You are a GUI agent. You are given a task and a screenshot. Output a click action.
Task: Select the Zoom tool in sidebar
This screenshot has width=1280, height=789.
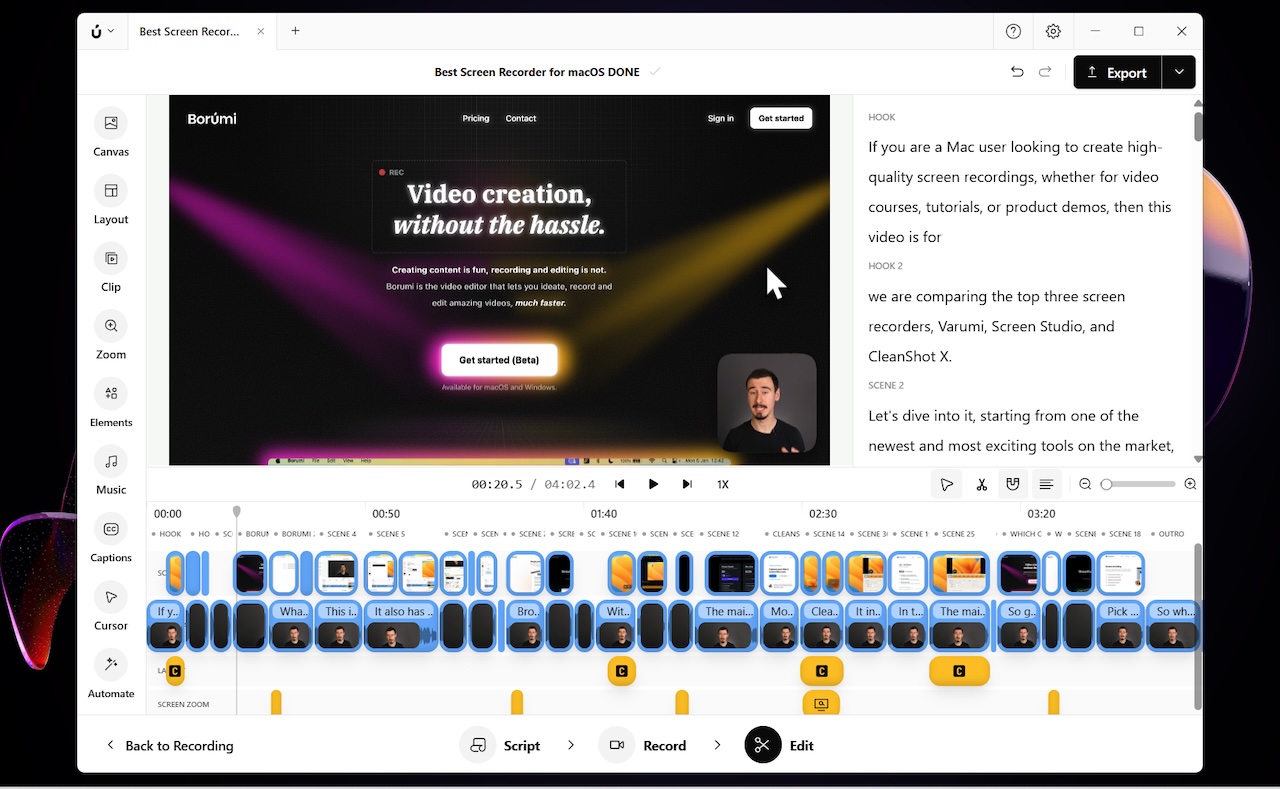(x=111, y=335)
